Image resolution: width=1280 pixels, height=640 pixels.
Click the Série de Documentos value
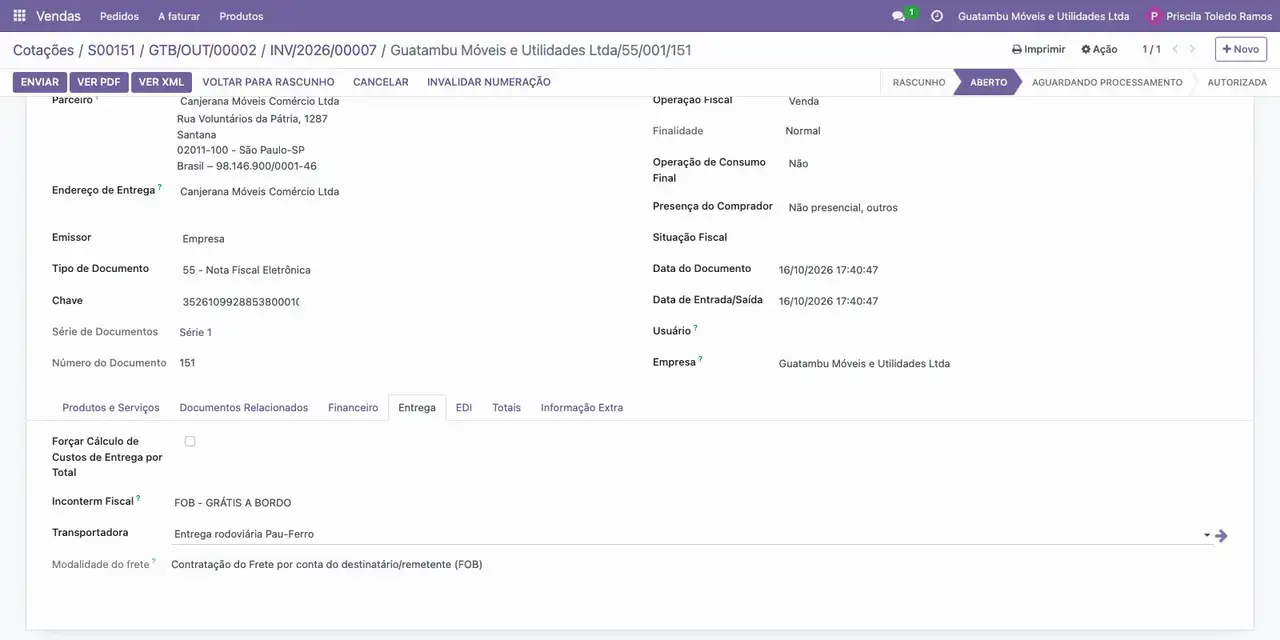click(195, 332)
